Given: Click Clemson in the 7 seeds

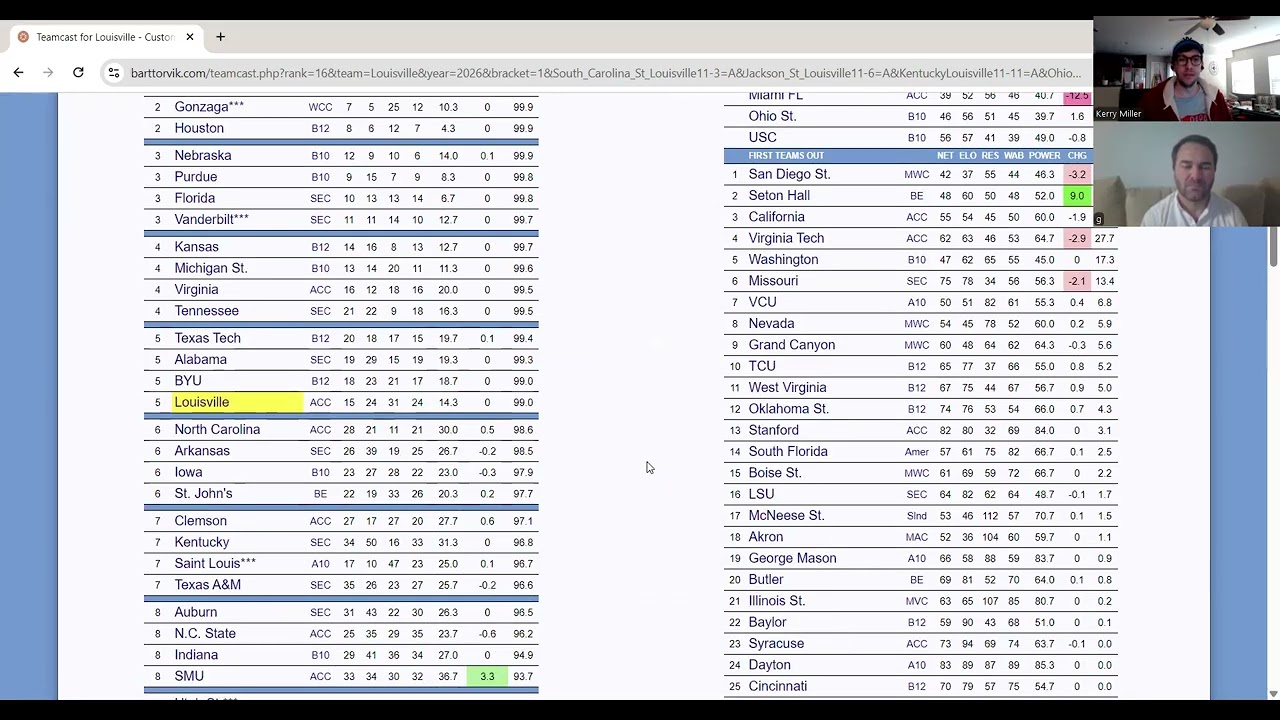Looking at the screenshot, I should (200, 521).
